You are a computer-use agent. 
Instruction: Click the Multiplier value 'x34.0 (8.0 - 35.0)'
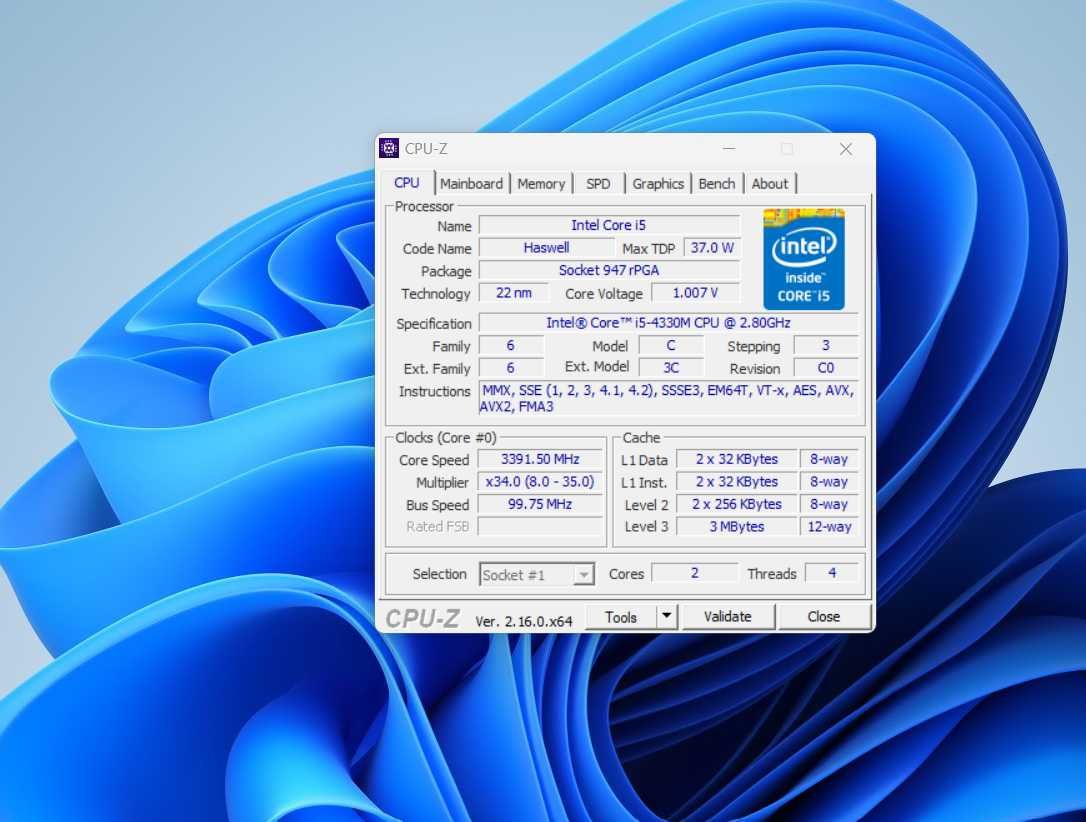click(x=540, y=482)
